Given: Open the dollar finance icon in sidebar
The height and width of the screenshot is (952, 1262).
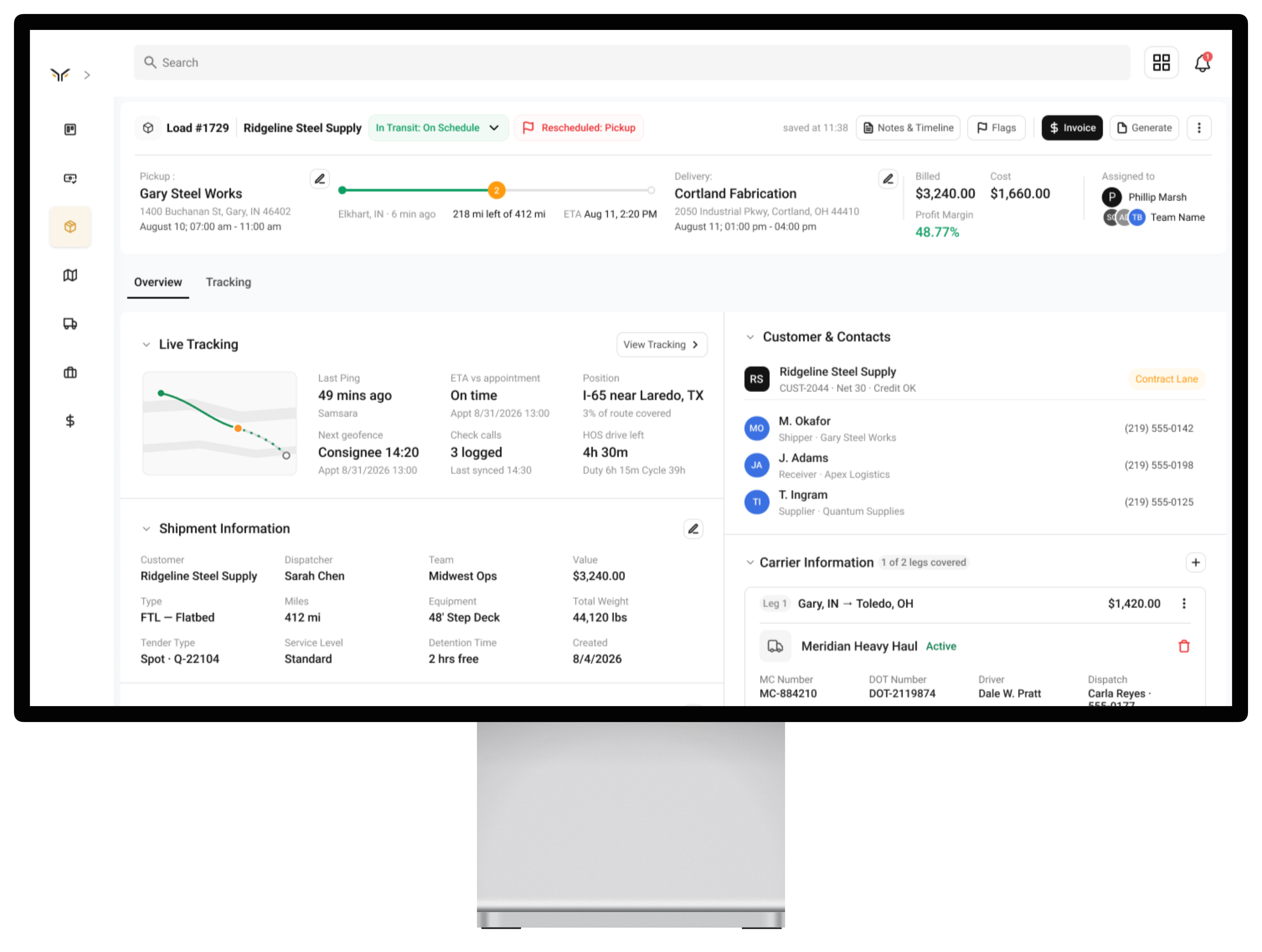Looking at the screenshot, I should tap(70, 421).
